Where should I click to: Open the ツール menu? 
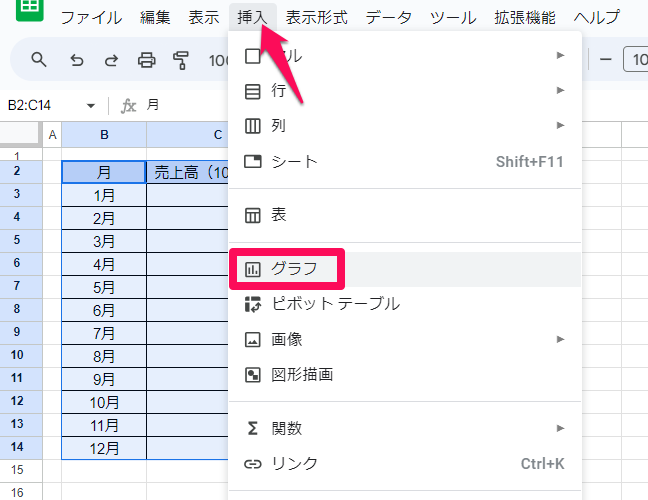pos(453,17)
